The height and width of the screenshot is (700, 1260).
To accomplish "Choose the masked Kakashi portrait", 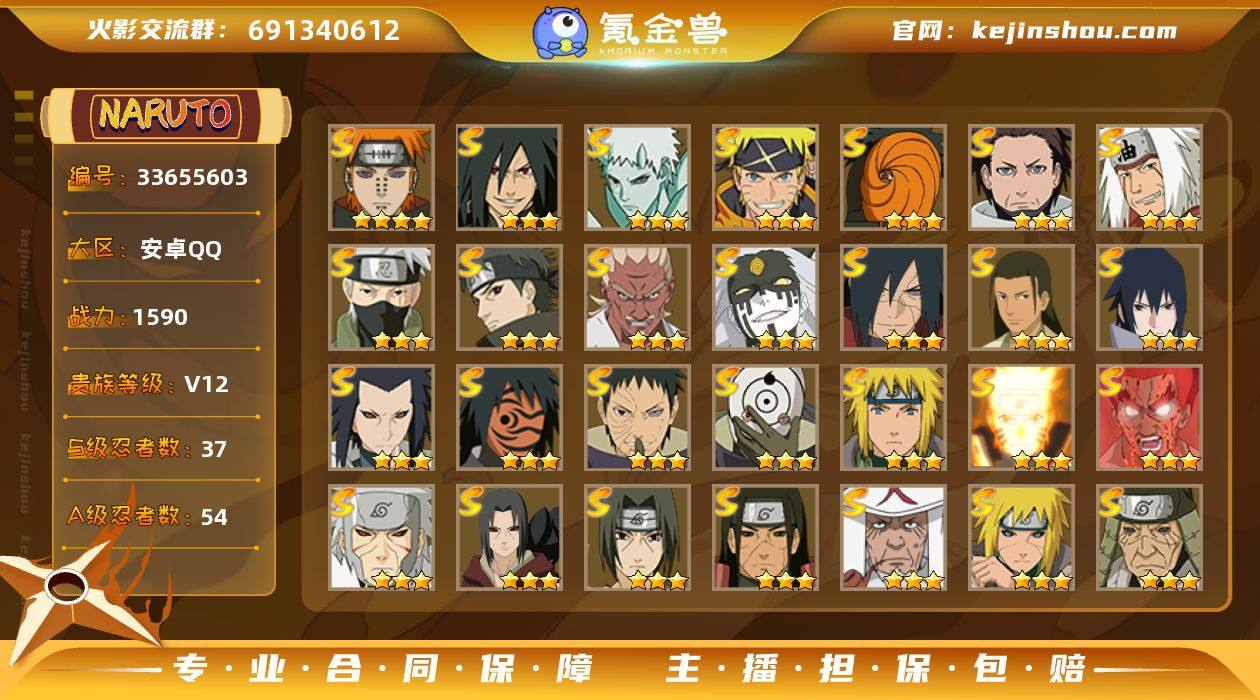I will click(x=381, y=298).
